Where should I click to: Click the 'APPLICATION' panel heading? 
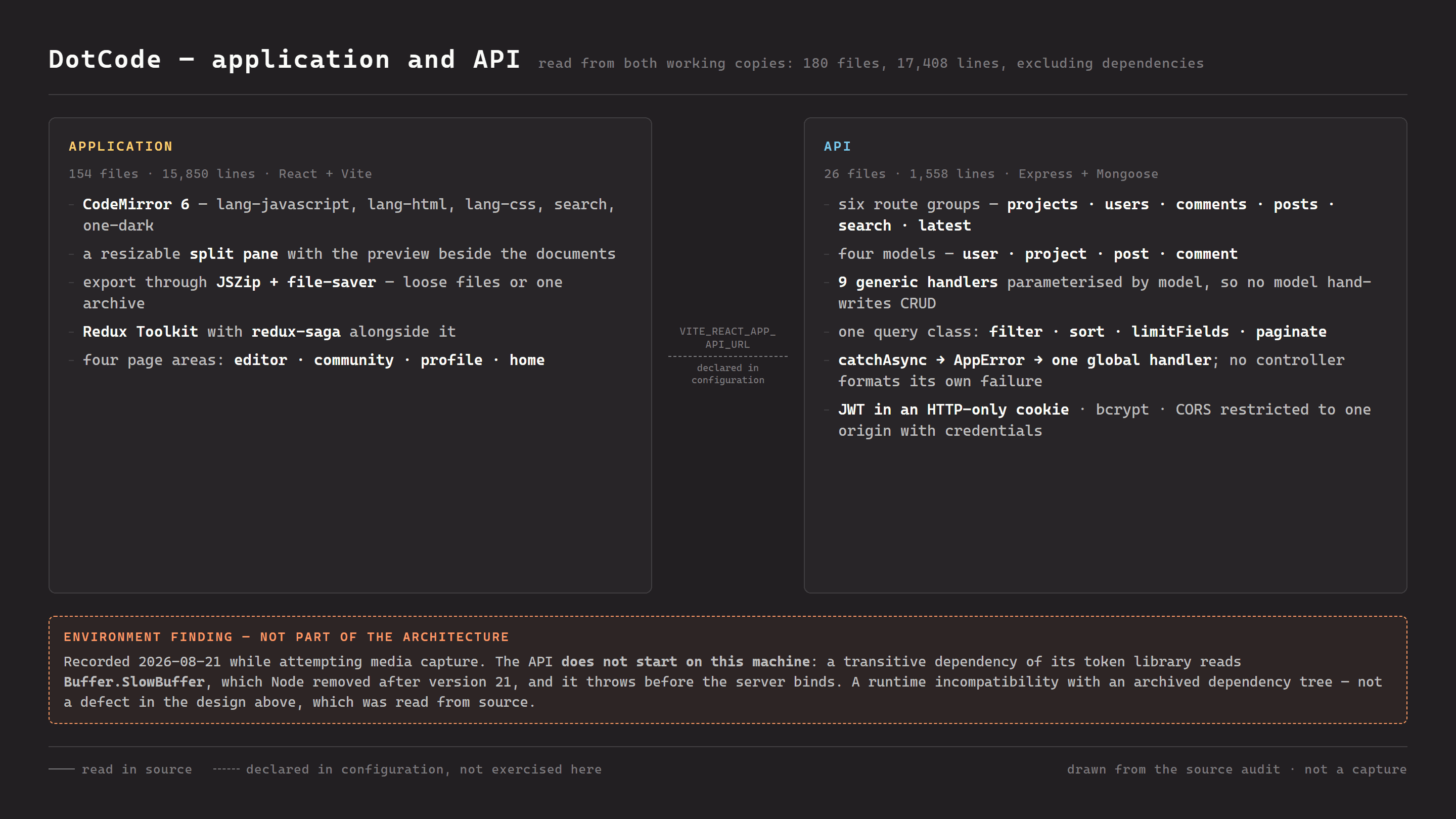point(120,147)
